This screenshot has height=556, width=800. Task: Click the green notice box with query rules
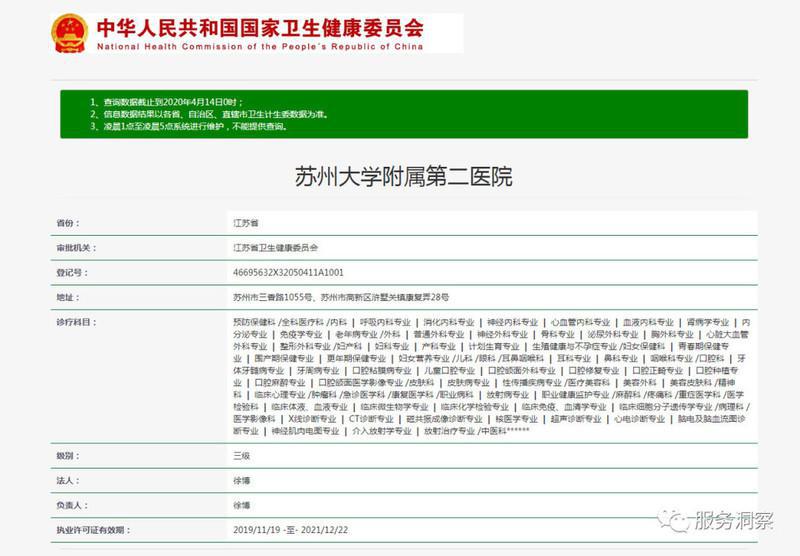[402, 114]
